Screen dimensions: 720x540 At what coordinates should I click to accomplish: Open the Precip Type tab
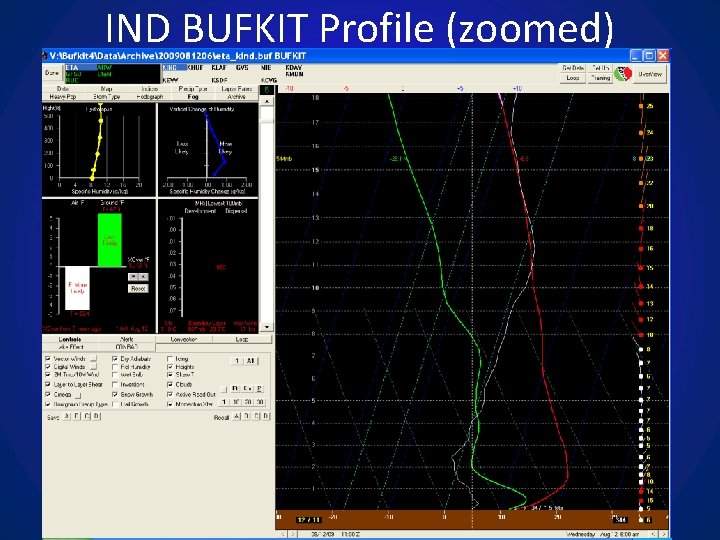(x=193, y=89)
